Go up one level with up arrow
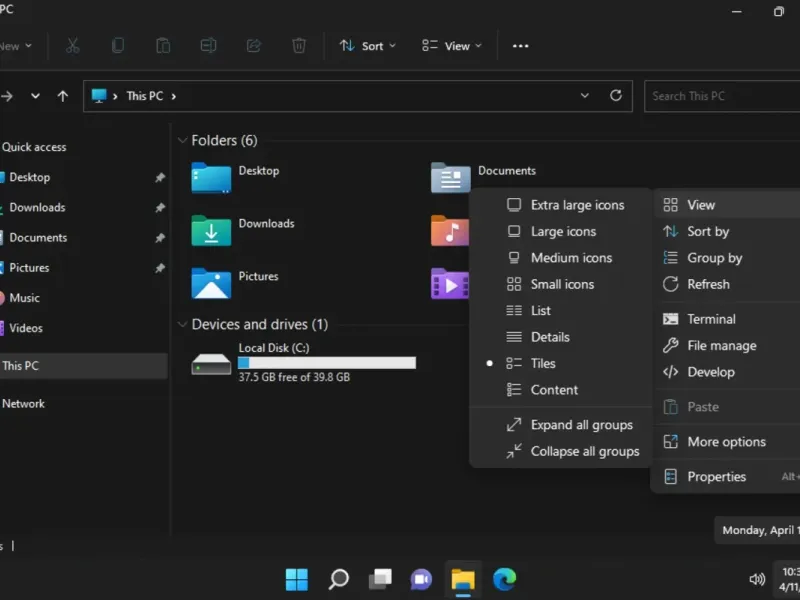Screen dimensions: 800x600 (63, 96)
